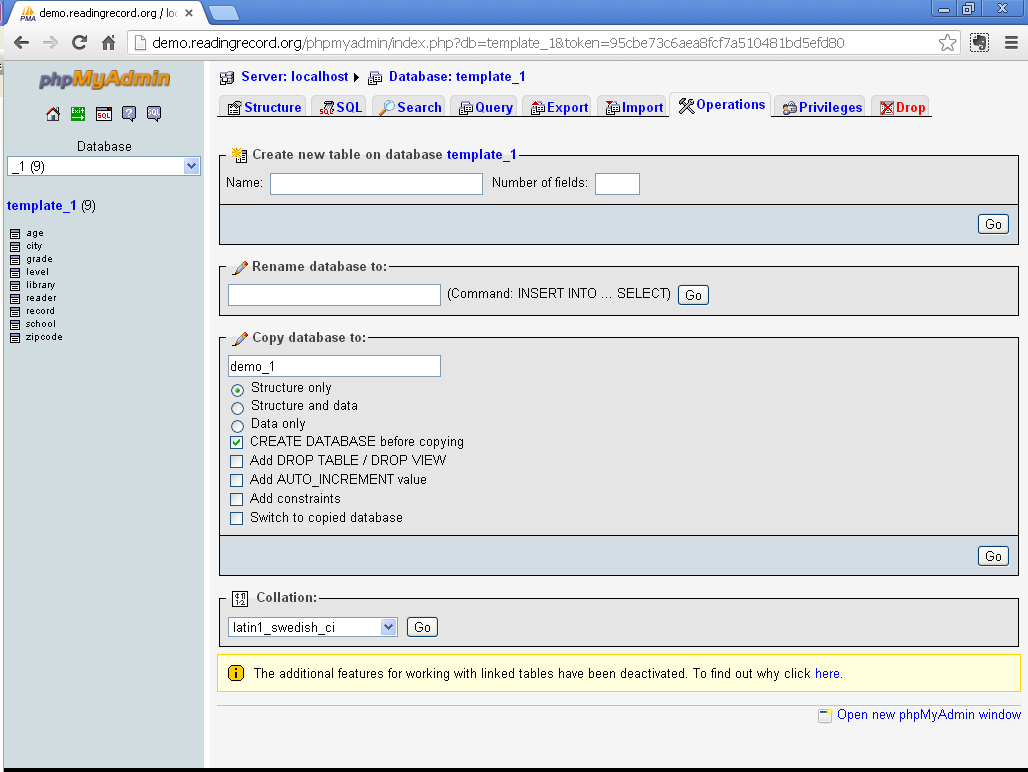Log out using the green exit icon

[78, 114]
